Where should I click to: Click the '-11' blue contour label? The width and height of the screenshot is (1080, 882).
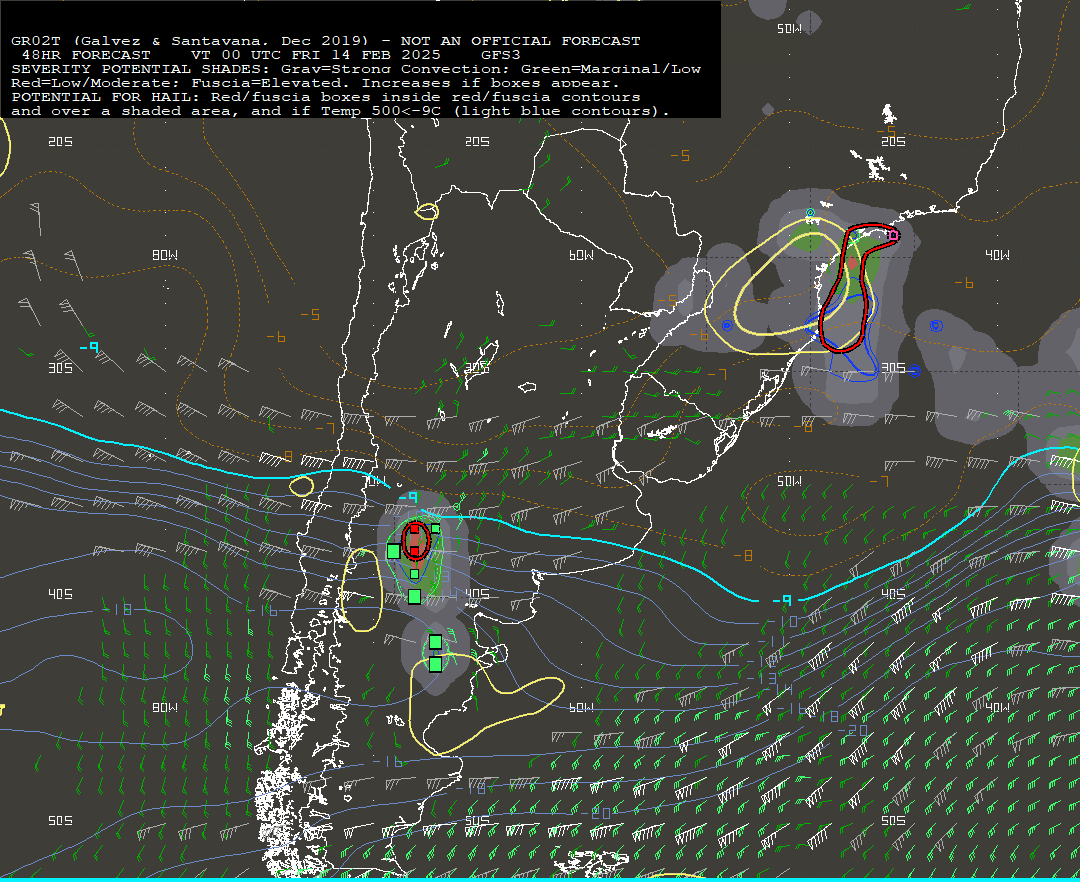click(771, 642)
